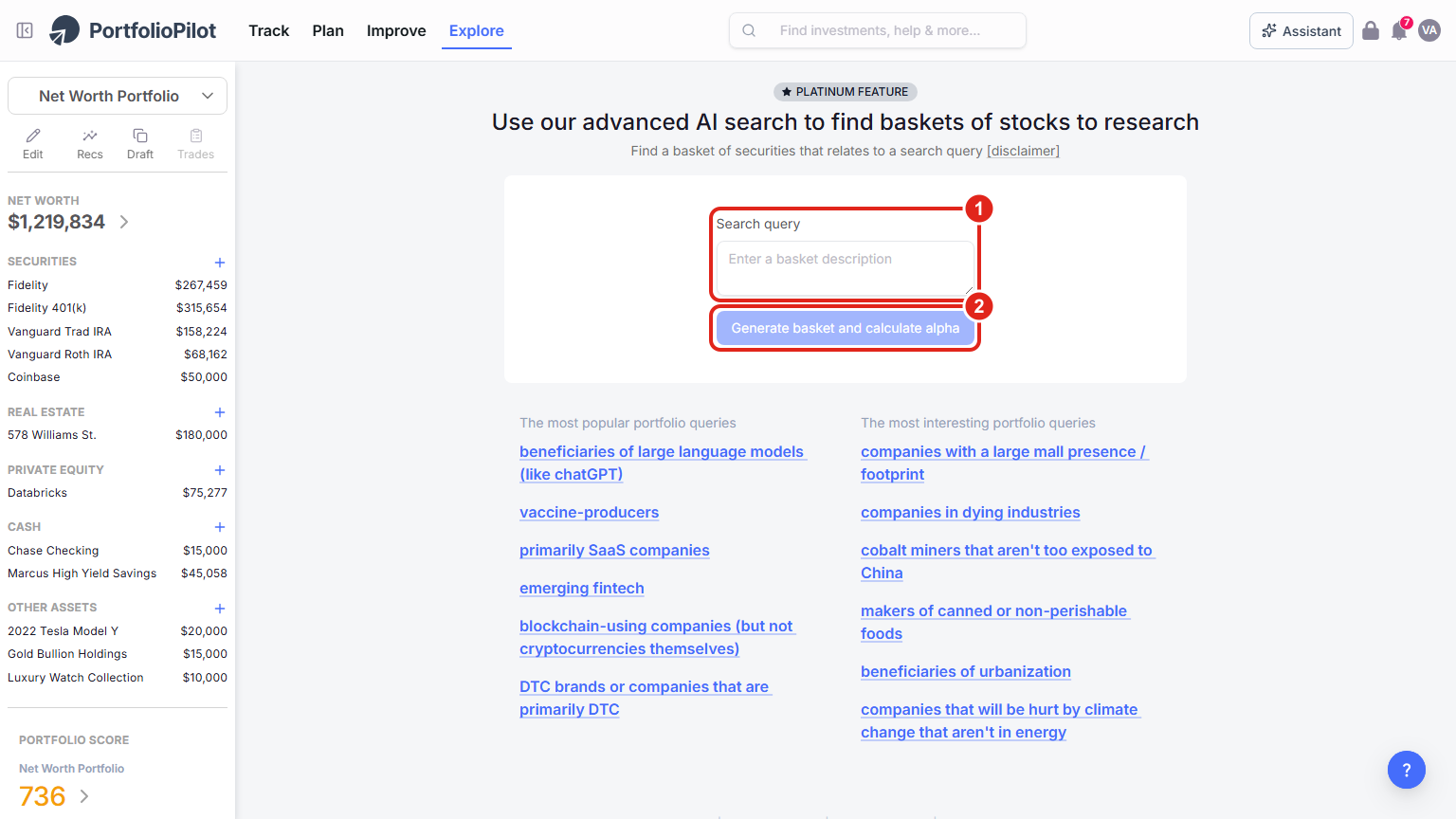Open the Chase Checking row
The width and height of the screenshot is (1456, 819).
click(x=118, y=551)
